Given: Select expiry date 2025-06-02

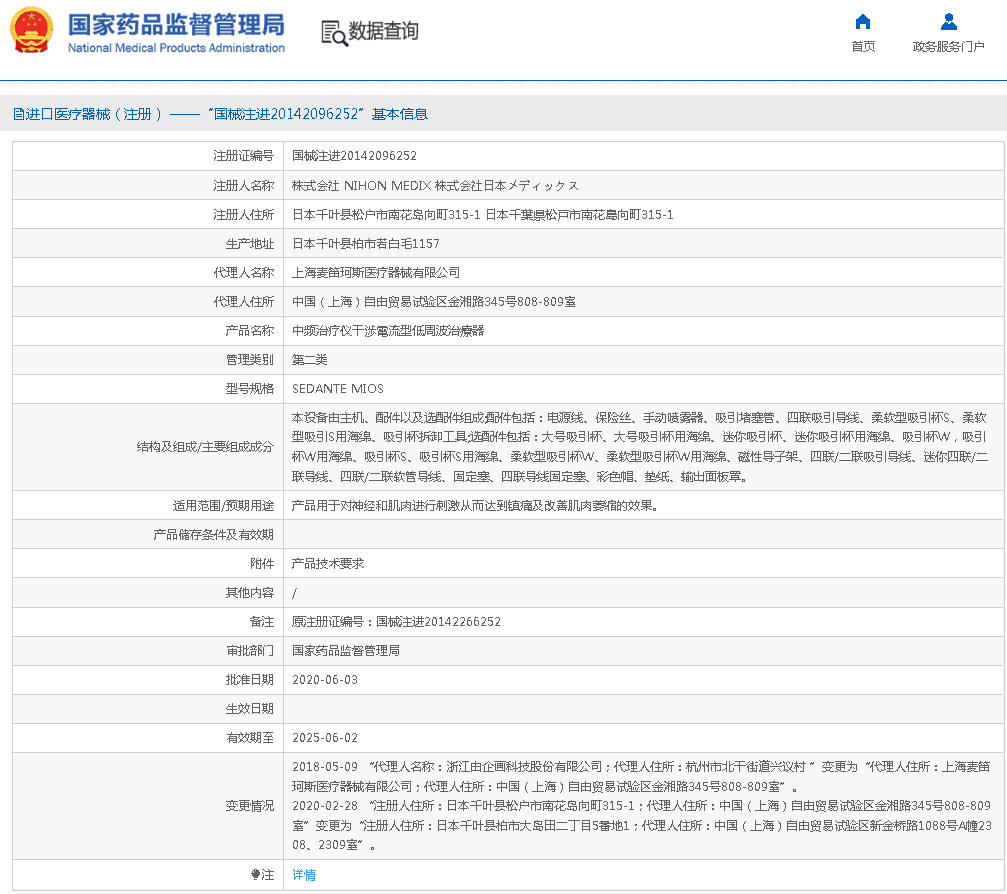Looking at the screenshot, I should point(325,738).
